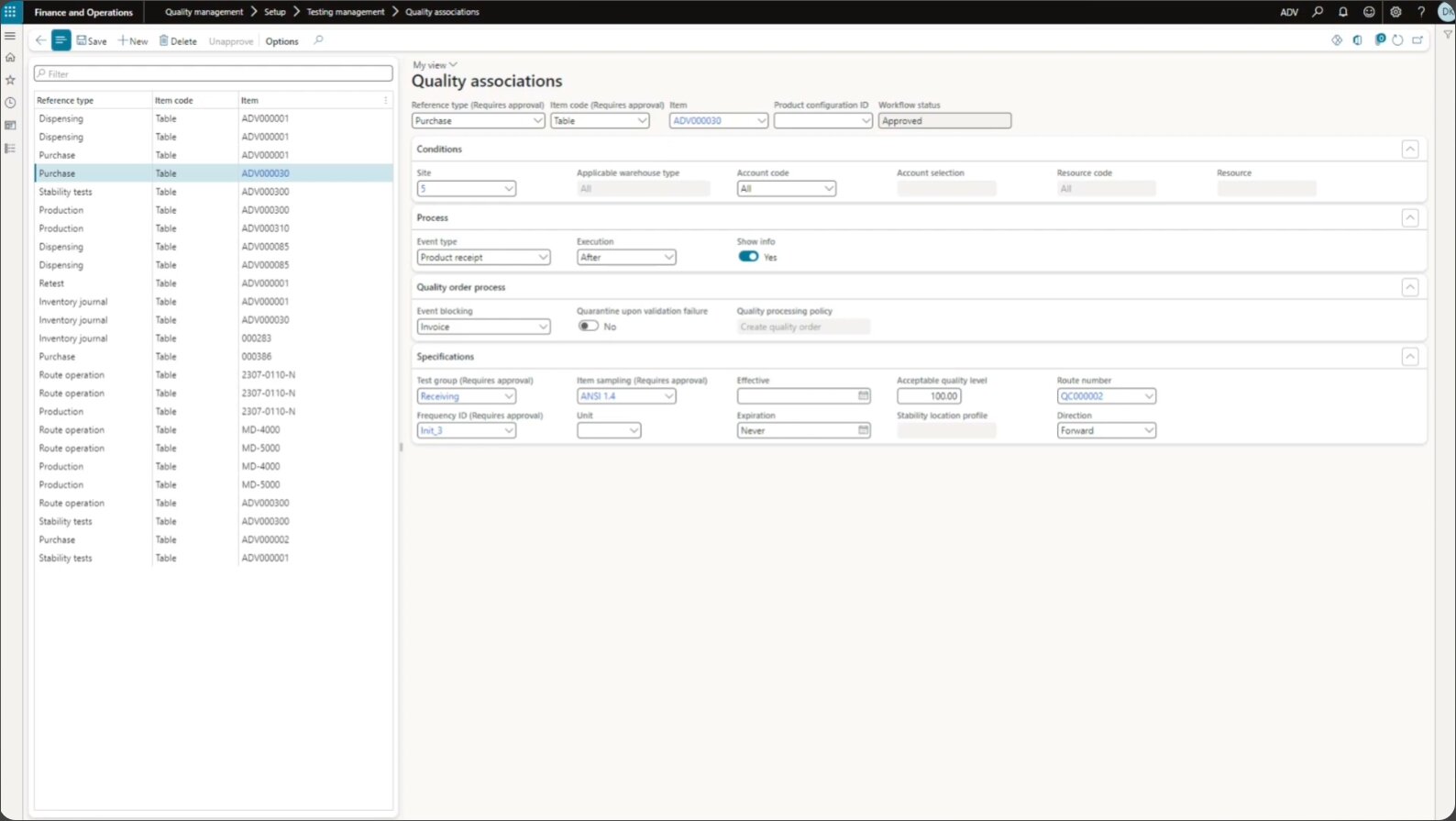Click Quality associations breadcrumb

pos(442,12)
